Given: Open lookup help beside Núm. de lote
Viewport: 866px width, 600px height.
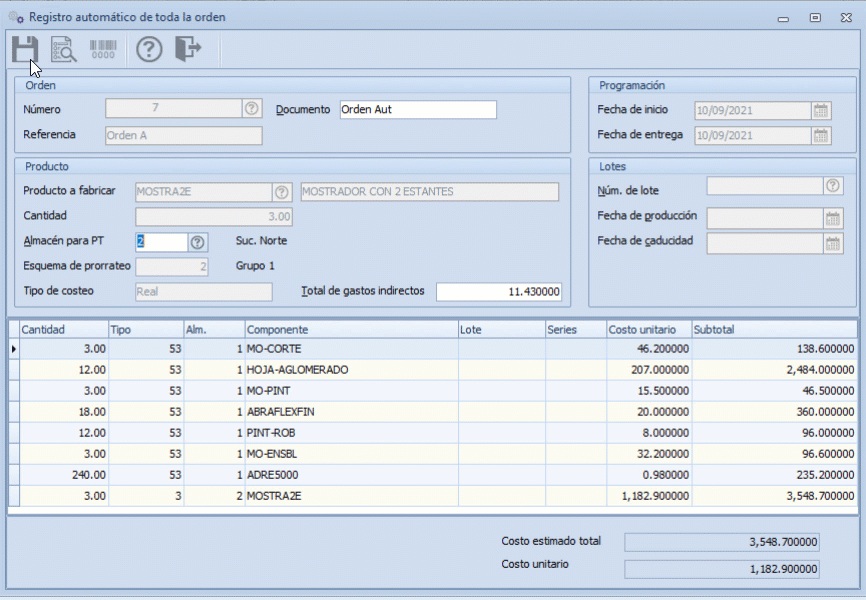Looking at the screenshot, I should pos(833,186).
